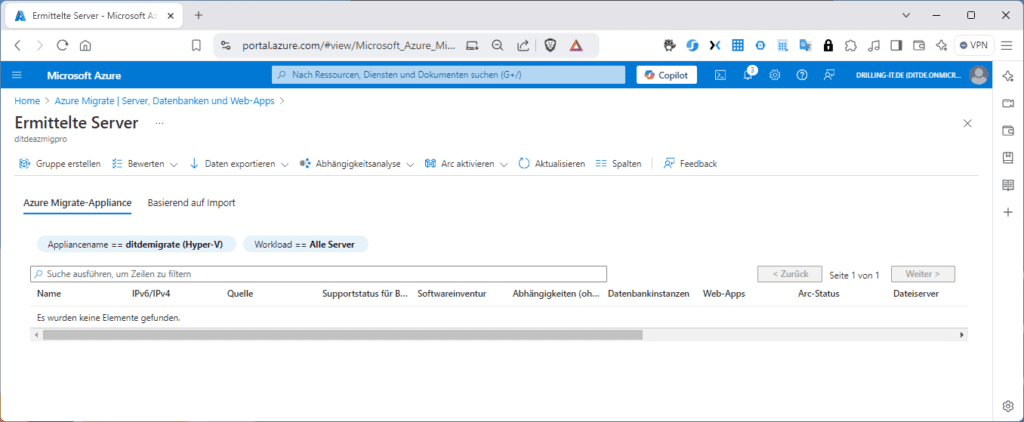Open sidebar settings gear at bottom right
Screen dimensions: 1024x422
tap(1008, 406)
